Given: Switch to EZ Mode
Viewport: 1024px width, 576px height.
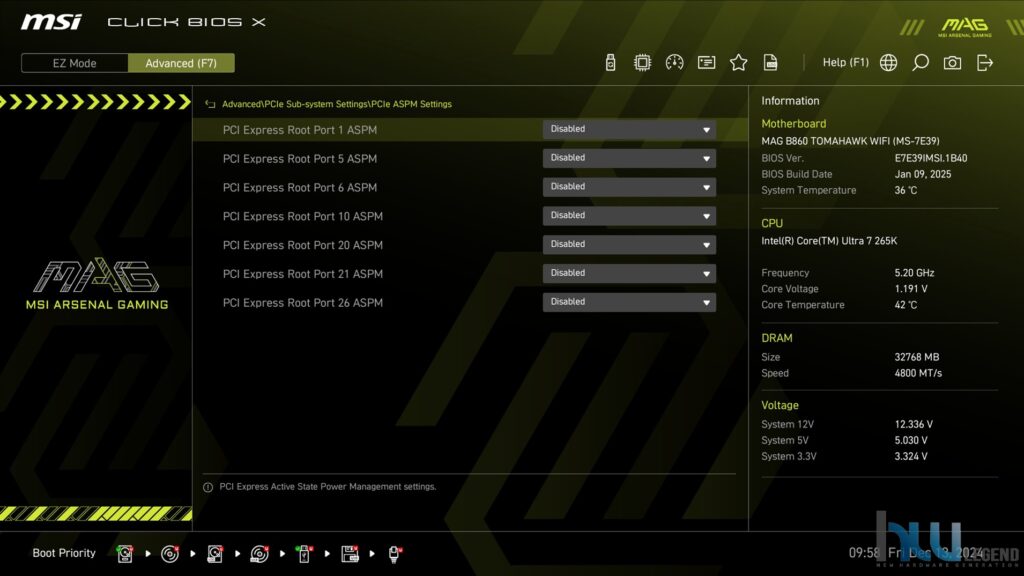Looking at the screenshot, I should tap(74, 63).
